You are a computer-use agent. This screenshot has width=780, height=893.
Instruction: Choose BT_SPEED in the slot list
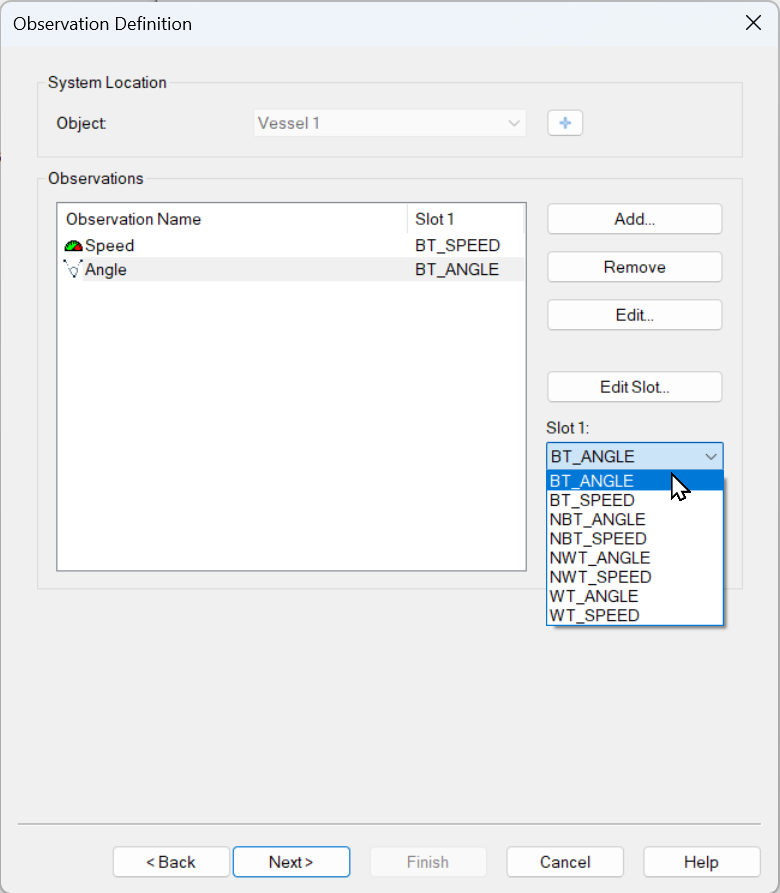591,500
